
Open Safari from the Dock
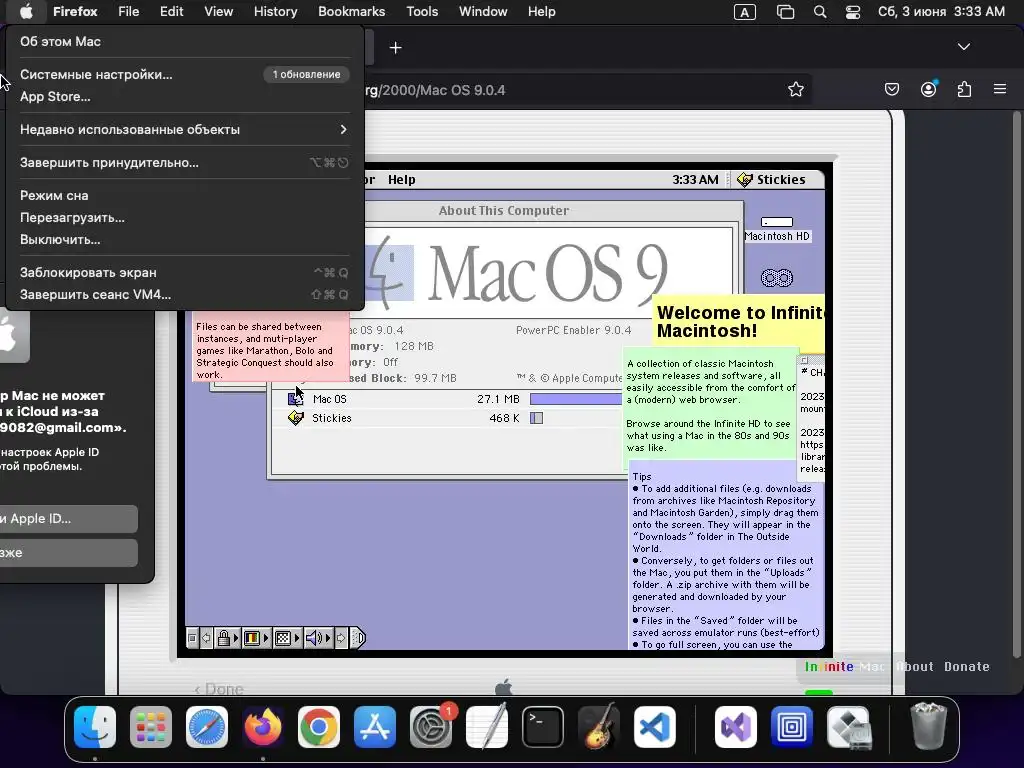coord(207,727)
